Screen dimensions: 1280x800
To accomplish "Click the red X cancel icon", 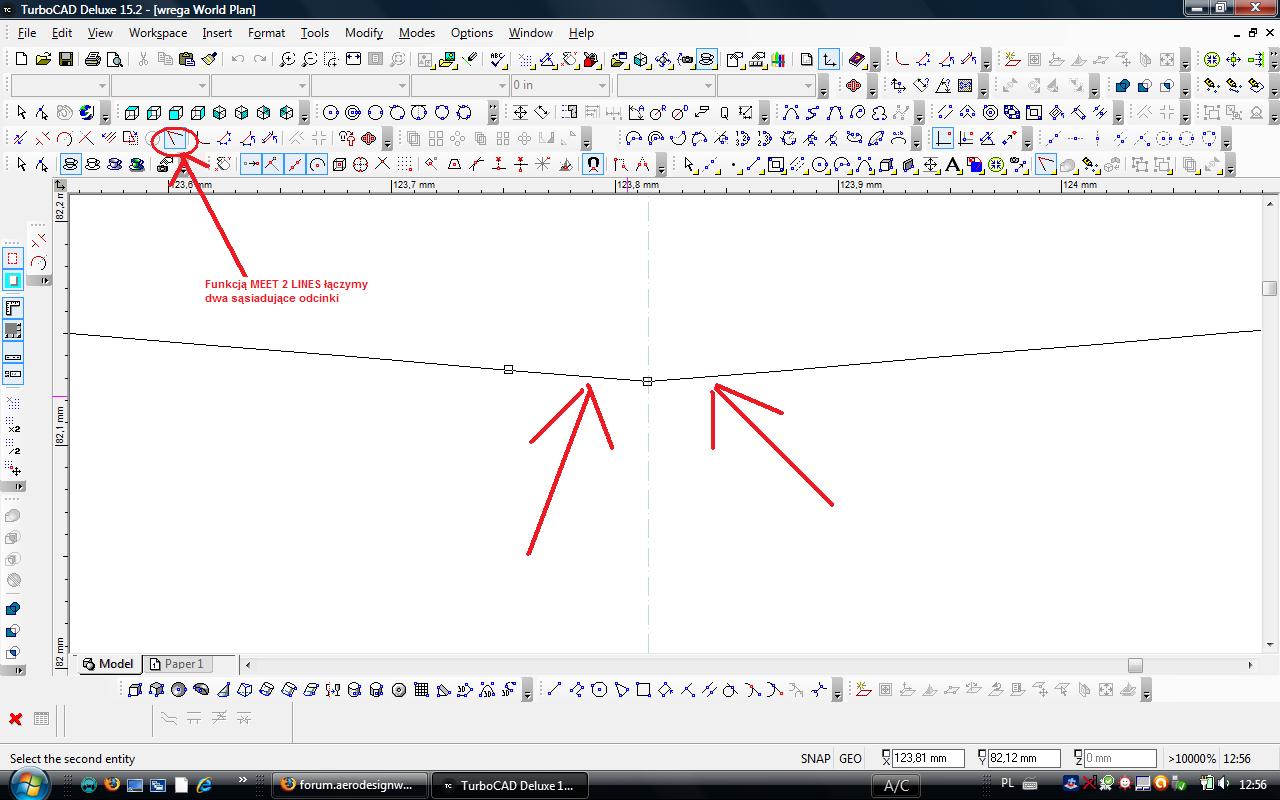I will coord(16,719).
